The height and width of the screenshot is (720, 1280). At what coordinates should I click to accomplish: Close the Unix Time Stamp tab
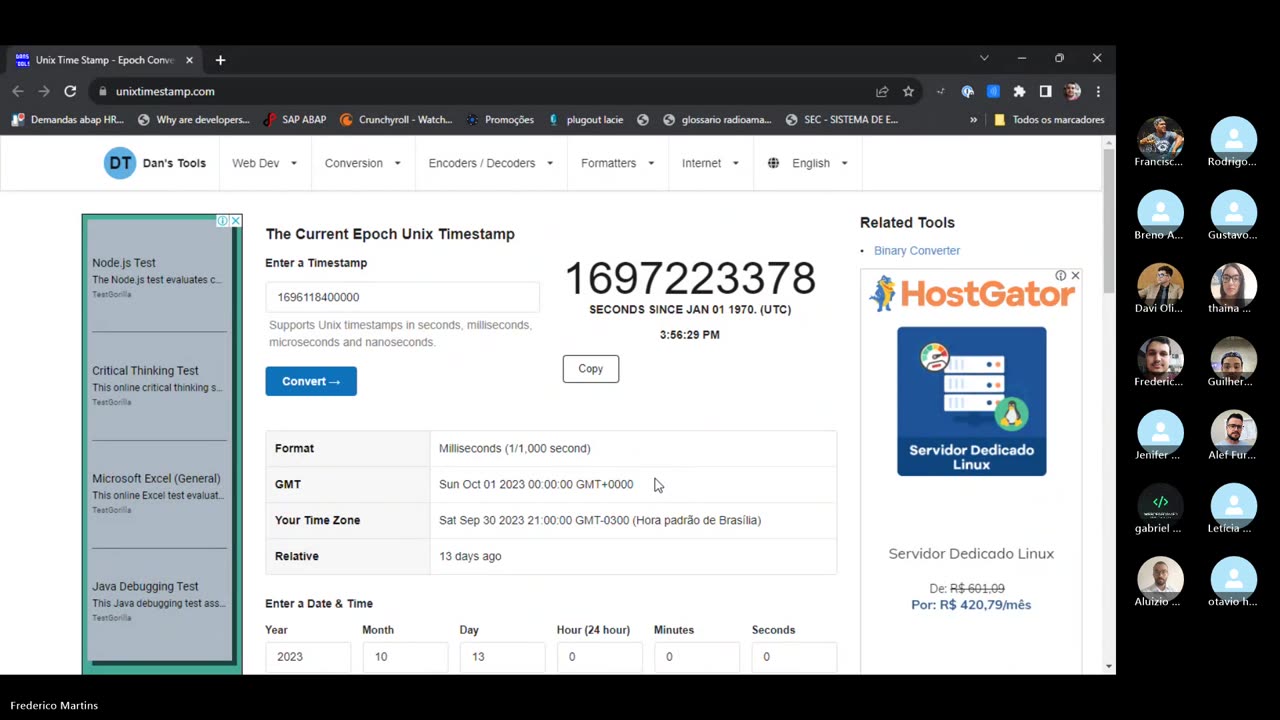coord(189,60)
